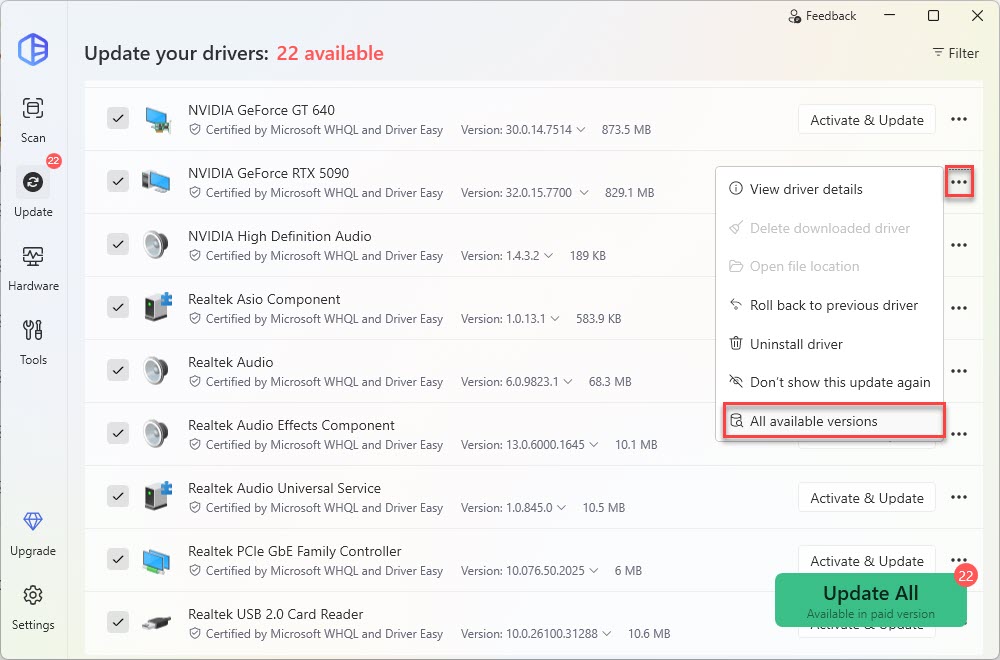Click the Upgrade diamond icon
The width and height of the screenshot is (1000, 660).
click(33, 521)
